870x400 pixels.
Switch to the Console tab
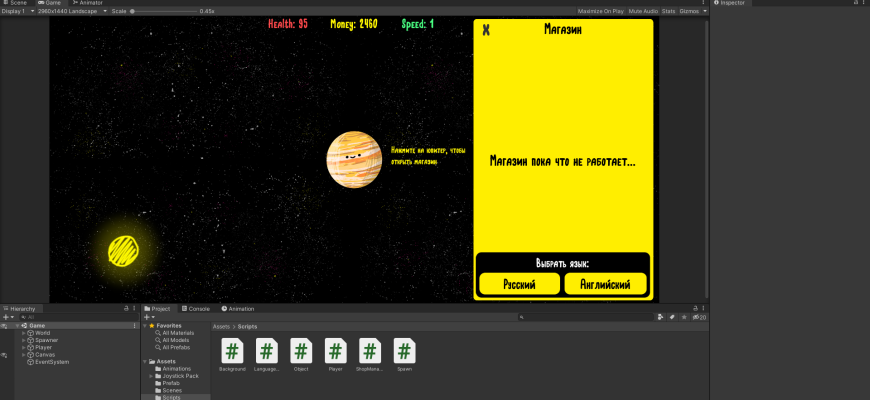tap(196, 309)
